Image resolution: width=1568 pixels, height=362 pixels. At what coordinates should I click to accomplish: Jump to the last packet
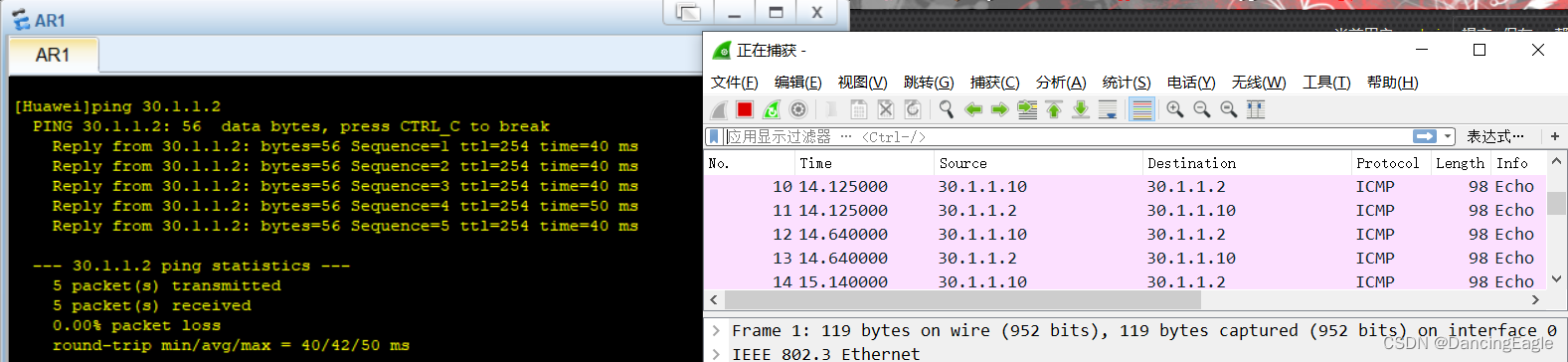(x=1081, y=109)
